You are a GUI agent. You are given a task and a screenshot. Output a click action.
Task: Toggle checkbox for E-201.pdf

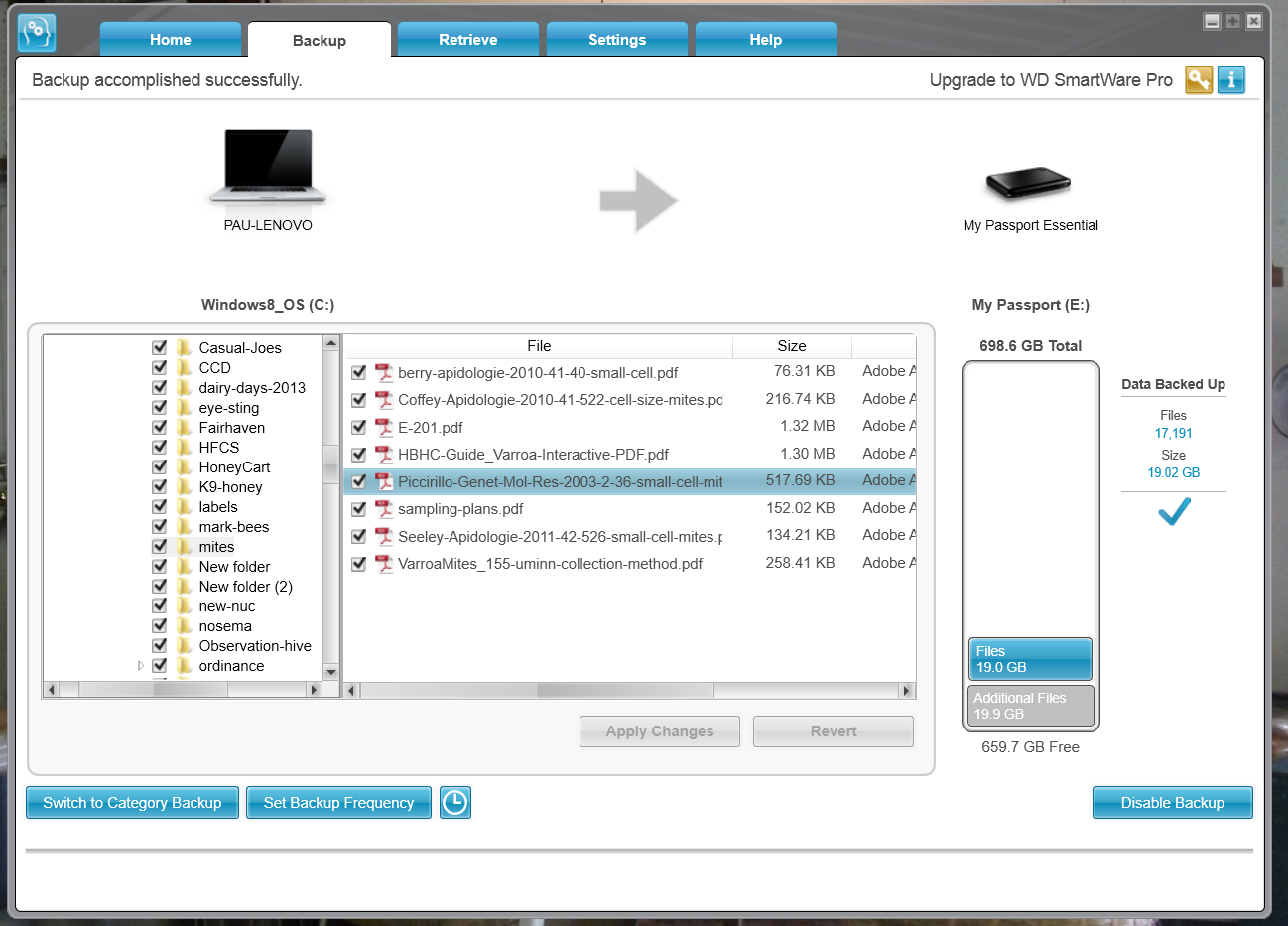tap(359, 427)
